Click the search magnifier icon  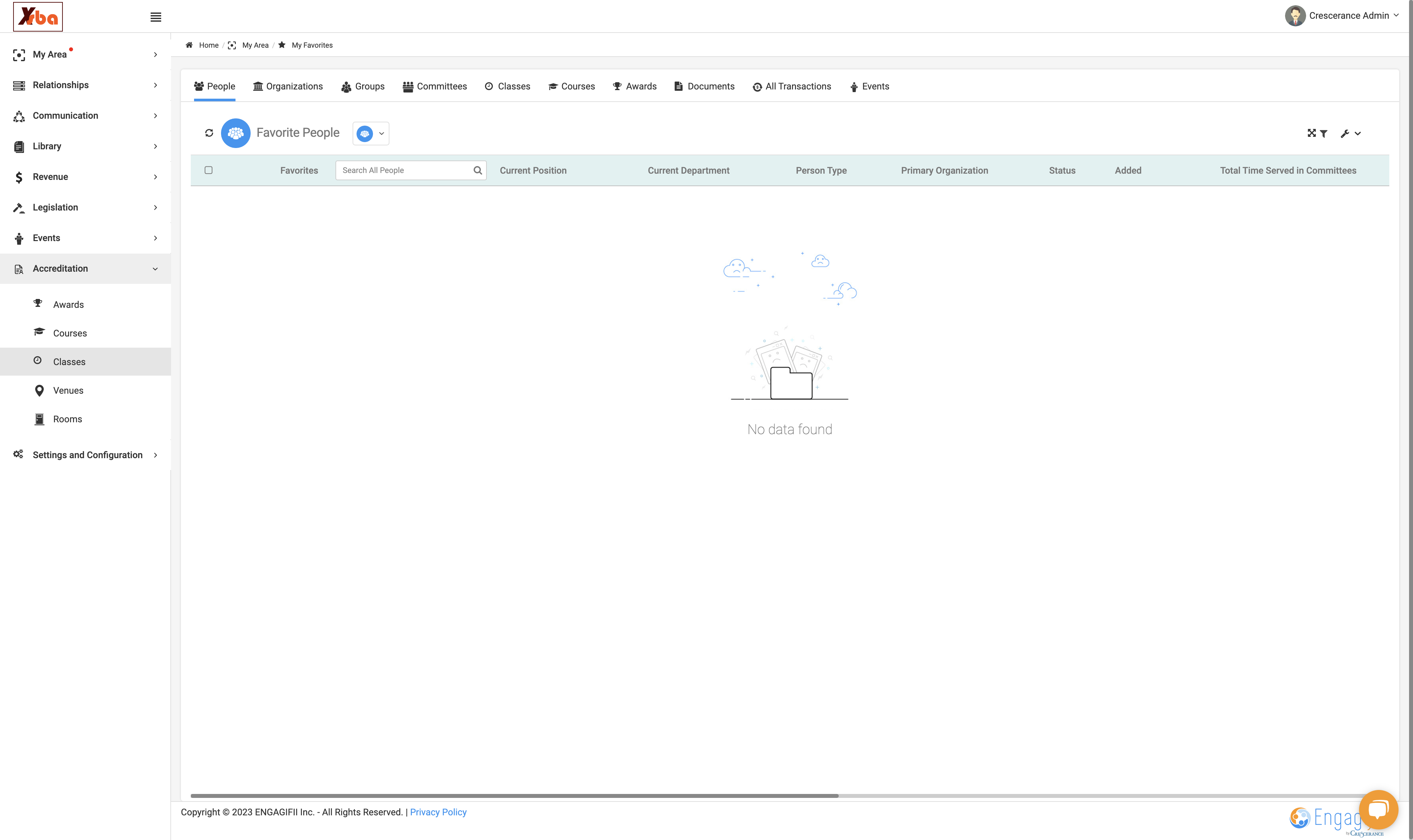coord(478,170)
